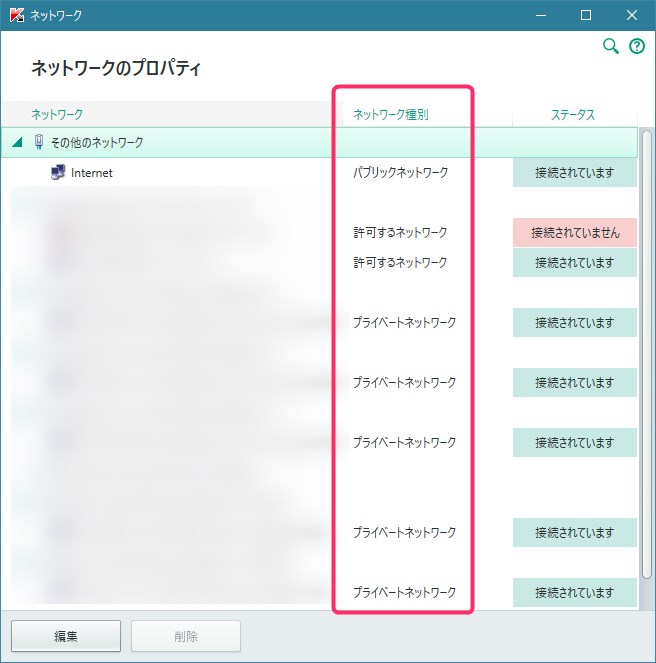656x663 pixels.
Task: Open the help question mark icon
Action: (637, 46)
